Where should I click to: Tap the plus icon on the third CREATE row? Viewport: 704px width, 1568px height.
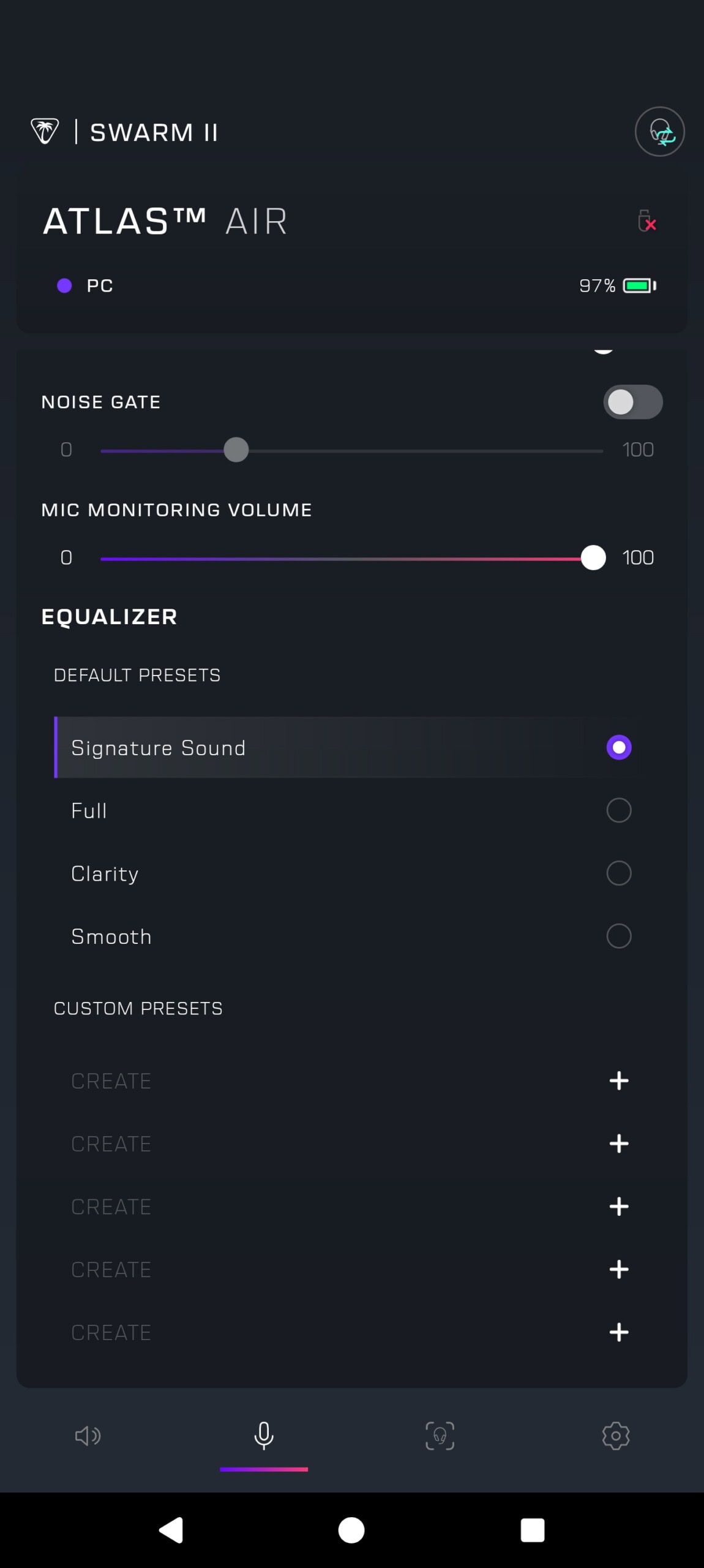tap(619, 1207)
